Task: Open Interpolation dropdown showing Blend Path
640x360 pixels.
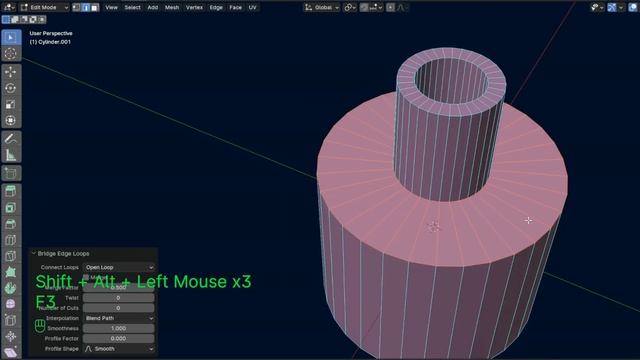Action: tap(119, 318)
